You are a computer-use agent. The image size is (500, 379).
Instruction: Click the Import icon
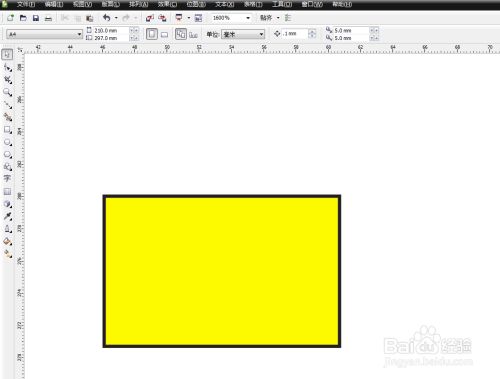150,18
